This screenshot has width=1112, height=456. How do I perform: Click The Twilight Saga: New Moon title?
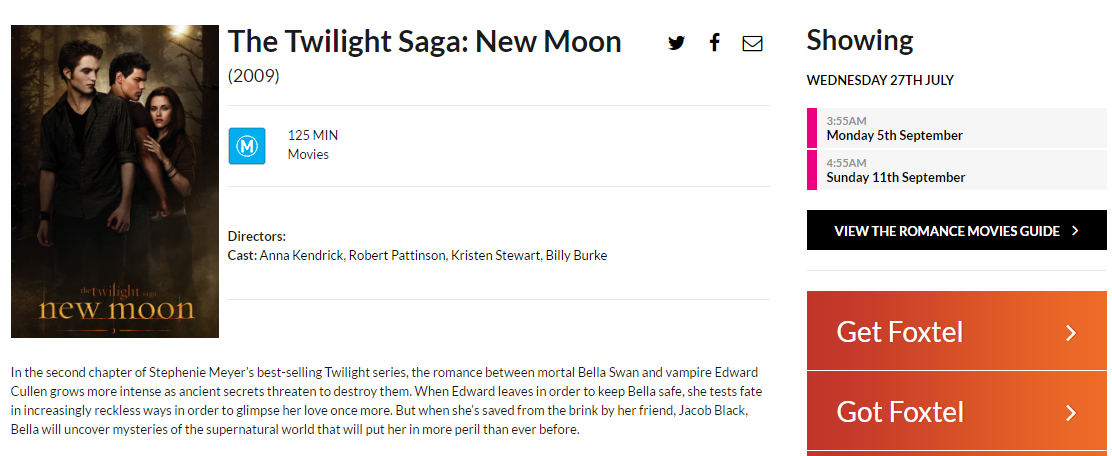point(424,42)
